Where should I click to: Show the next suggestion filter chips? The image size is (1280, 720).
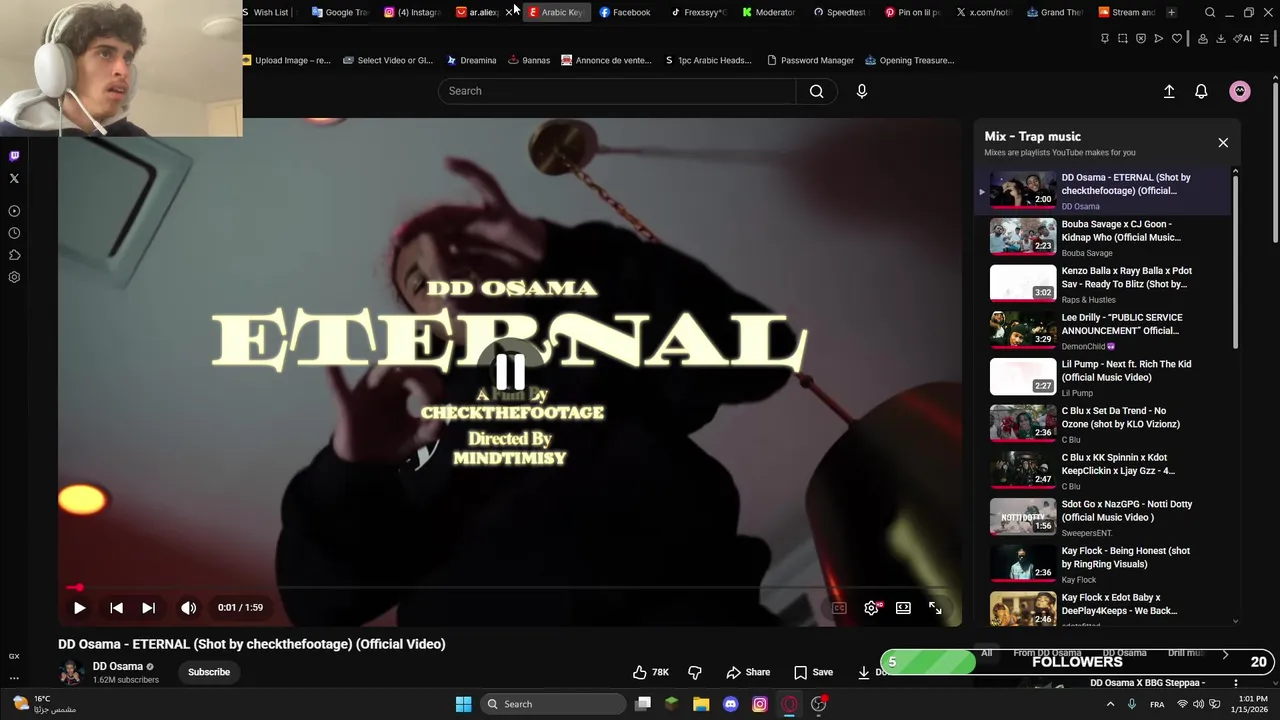click(1225, 654)
